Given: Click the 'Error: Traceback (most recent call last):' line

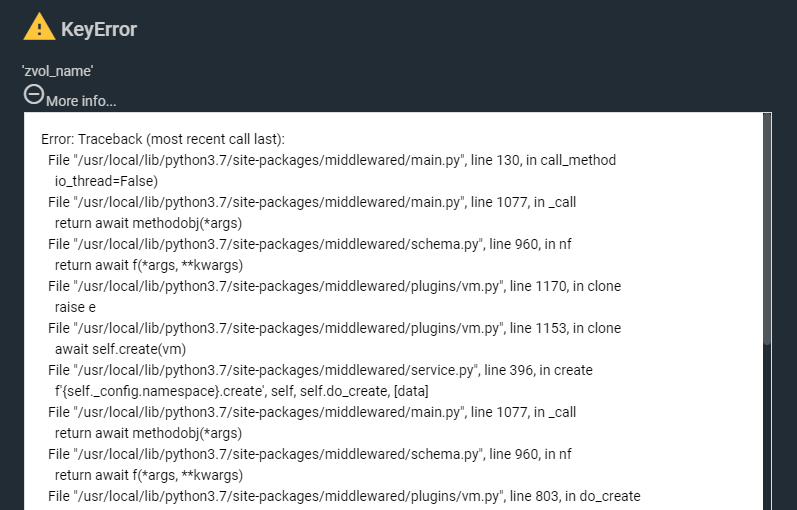Looking at the screenshot, I should click(163, 139).
